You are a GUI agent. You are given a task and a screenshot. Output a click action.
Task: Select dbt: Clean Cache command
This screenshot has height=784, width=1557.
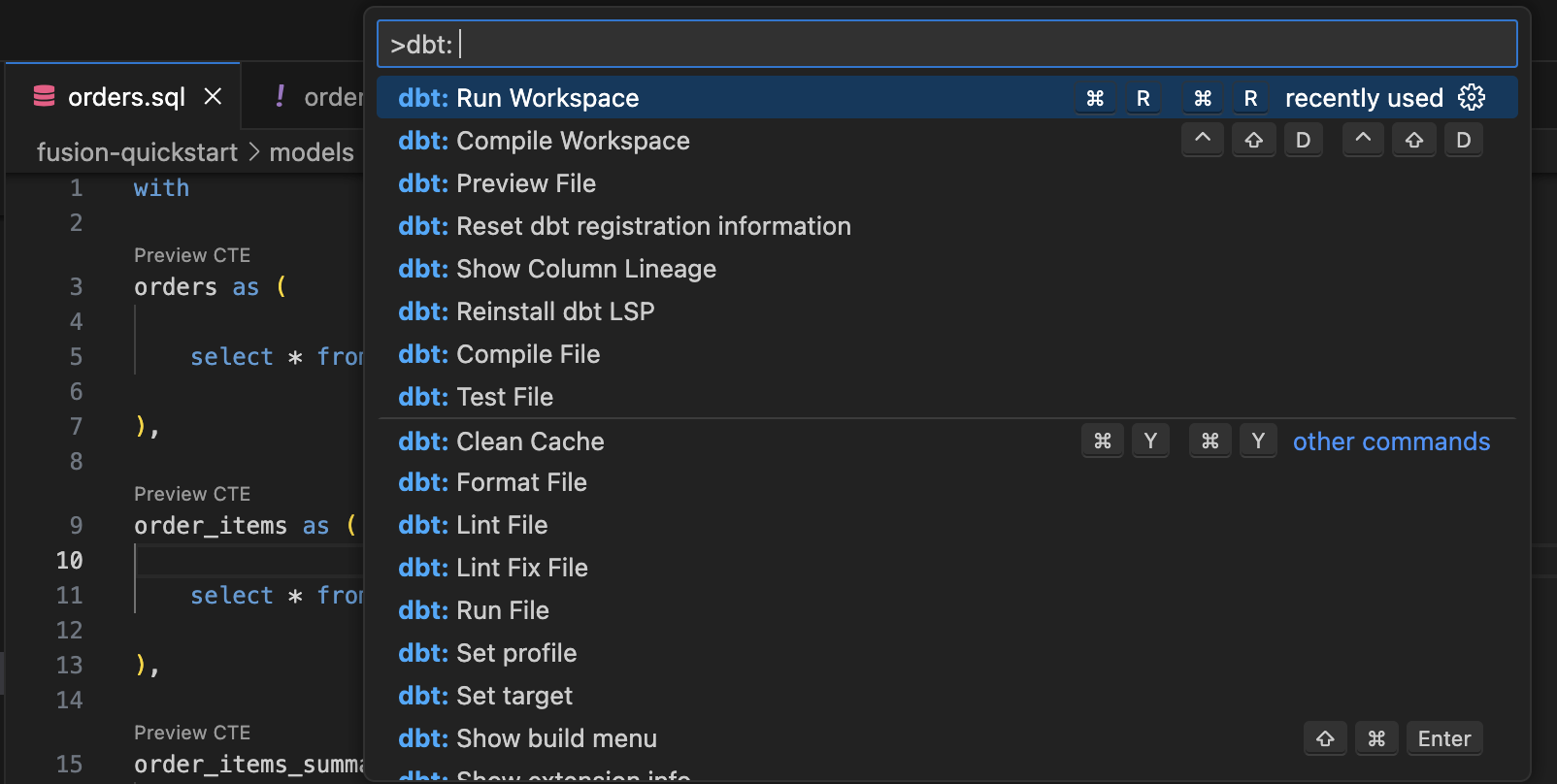click(501, 441)
